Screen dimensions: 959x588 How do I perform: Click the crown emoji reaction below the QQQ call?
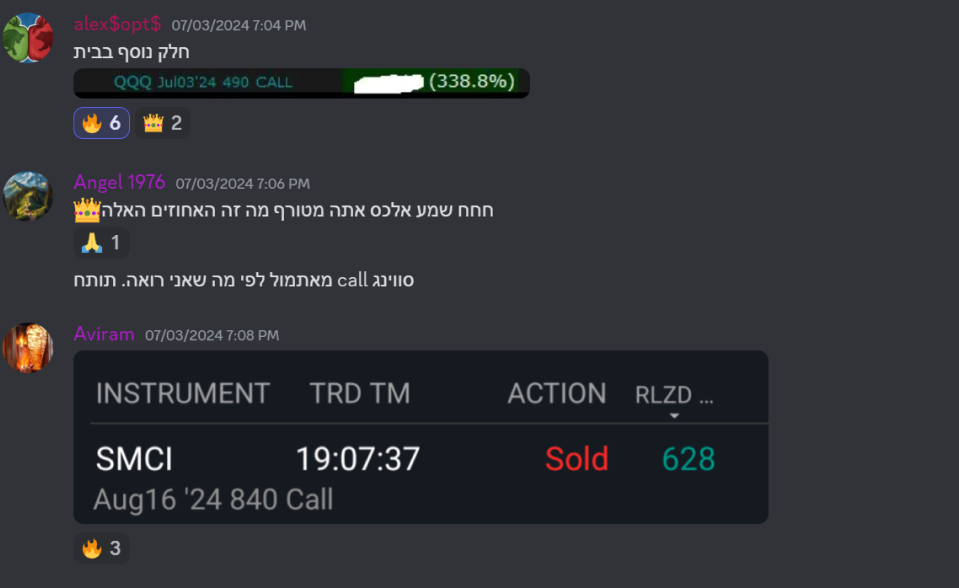(161, 122)
